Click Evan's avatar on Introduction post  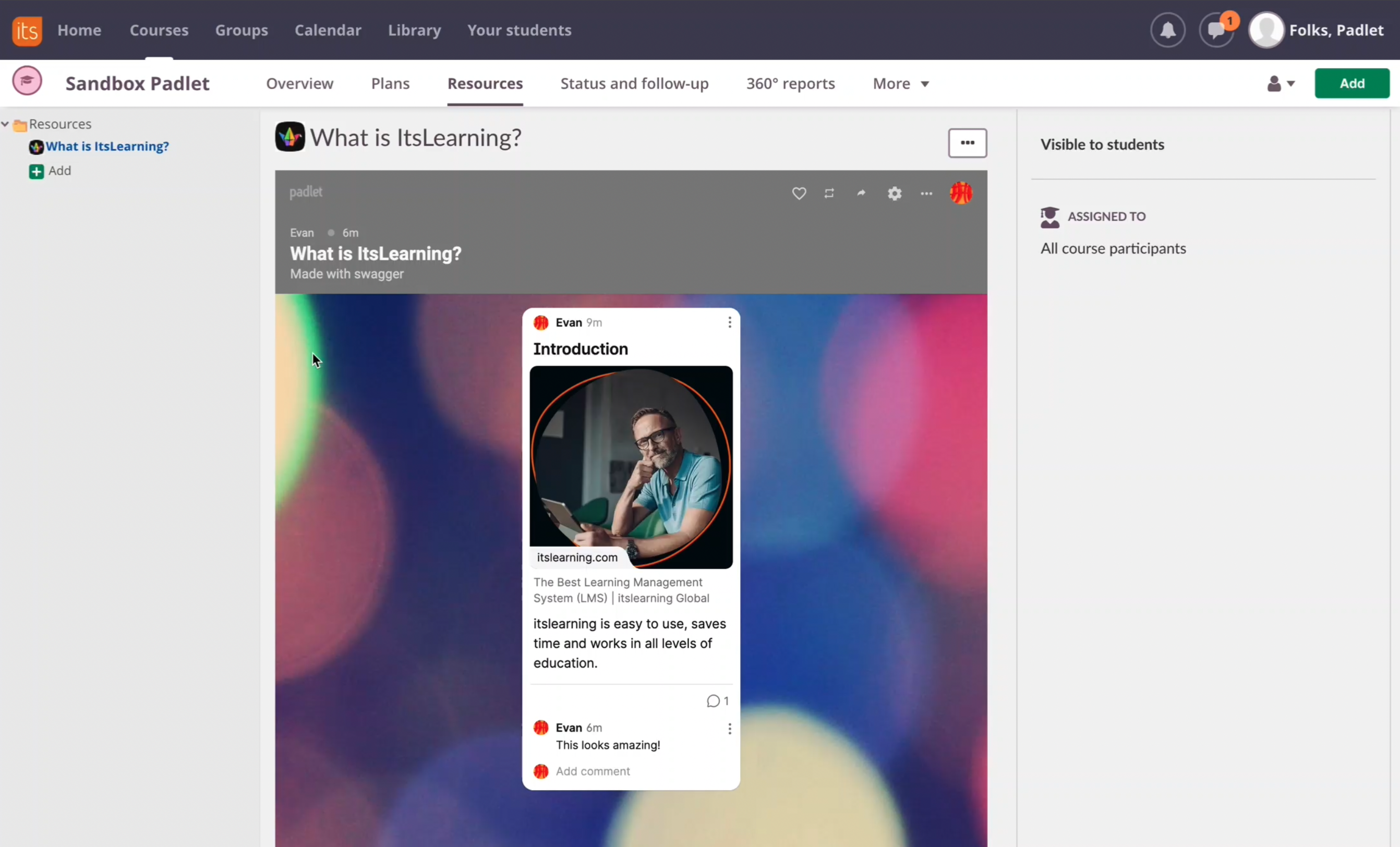tap(541, 323)
